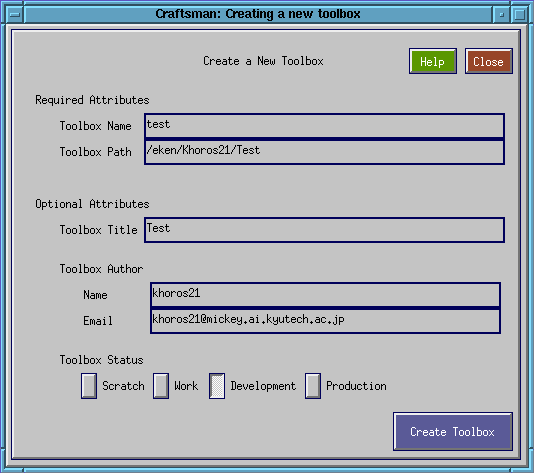The height and width of the screenshot is (473, 534).
Task: Maximize the Craftsman window
Action: pyautogui.click(x=520, y=15)
